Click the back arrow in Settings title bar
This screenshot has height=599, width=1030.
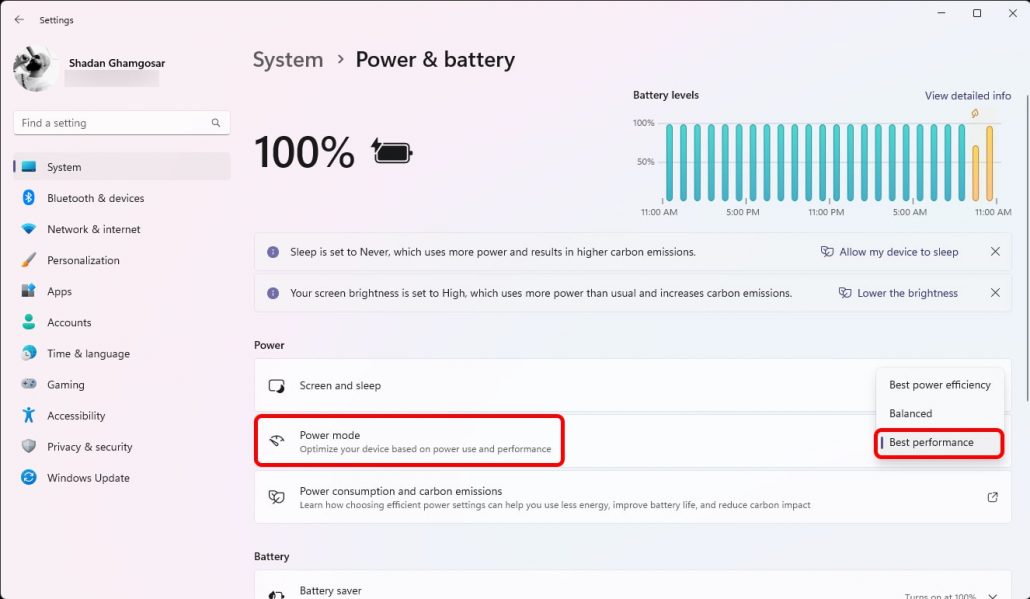(19, 20)
